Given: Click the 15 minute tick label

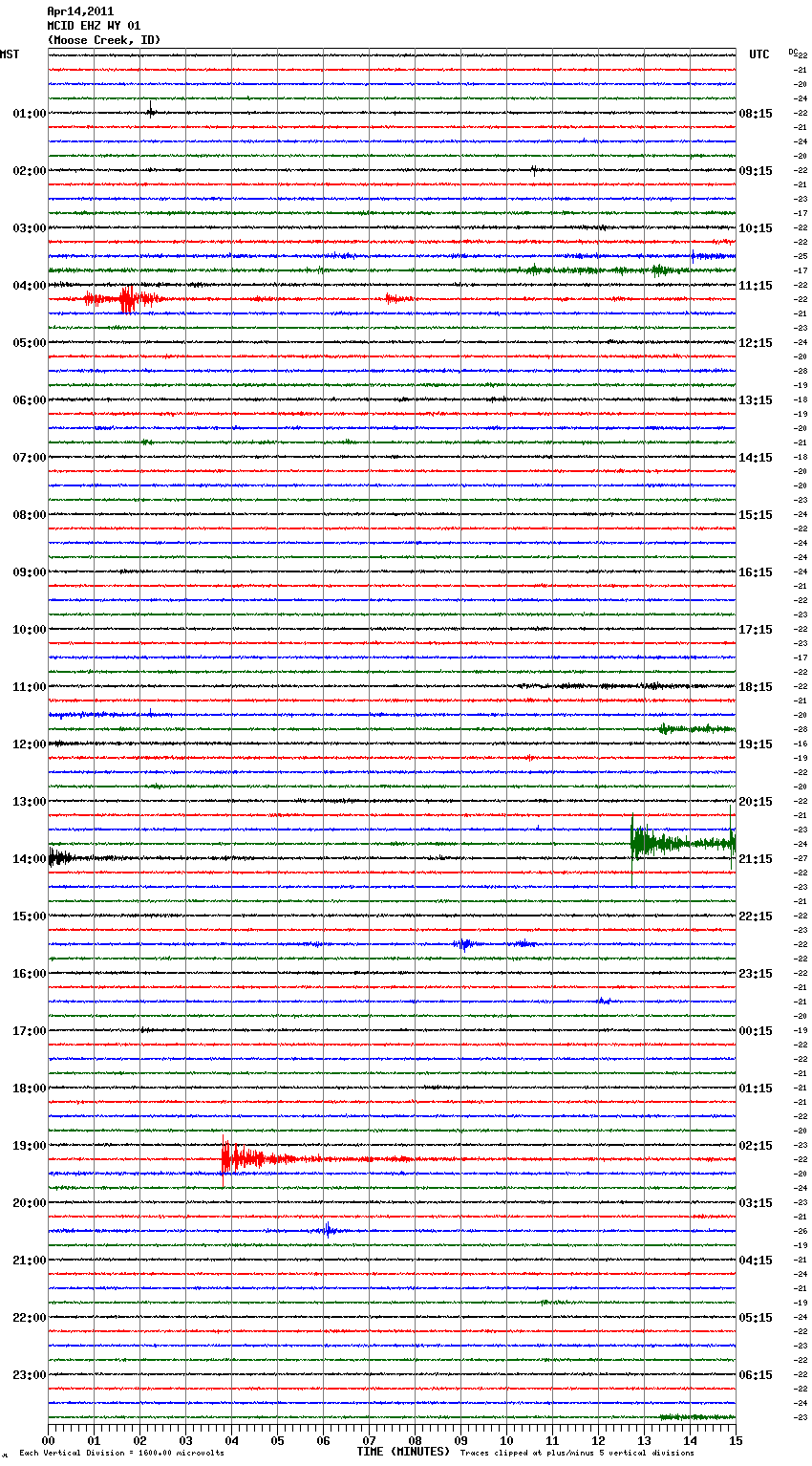Looking at the screenshot, I should click(735, 1440).
